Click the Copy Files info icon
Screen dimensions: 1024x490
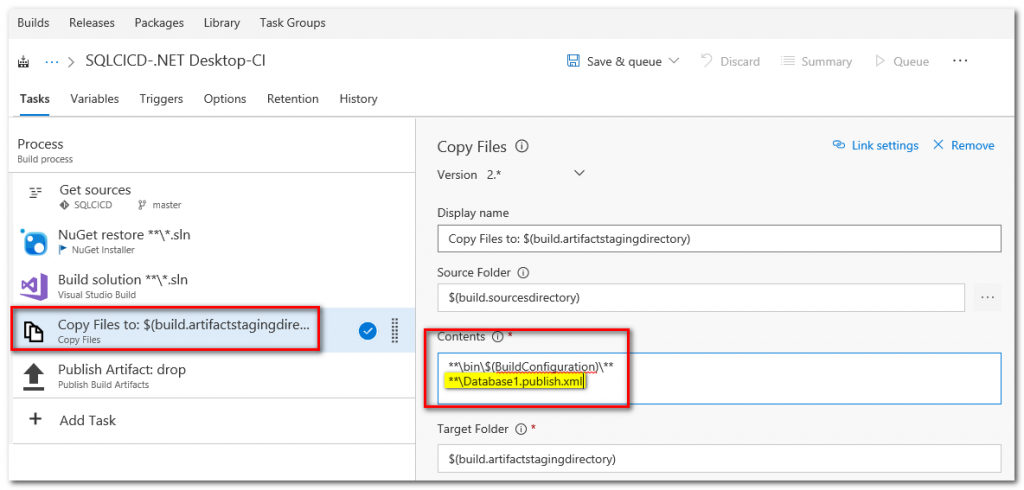(x=521, y=146)
